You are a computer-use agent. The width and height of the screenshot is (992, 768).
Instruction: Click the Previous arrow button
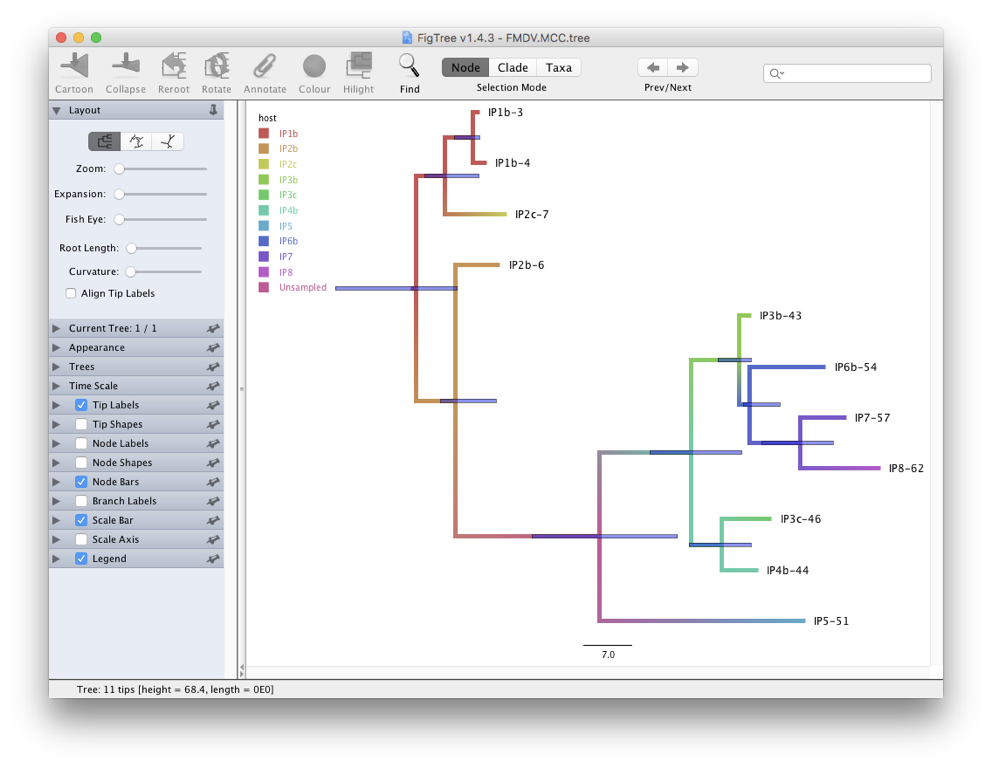tap(653, 68)
